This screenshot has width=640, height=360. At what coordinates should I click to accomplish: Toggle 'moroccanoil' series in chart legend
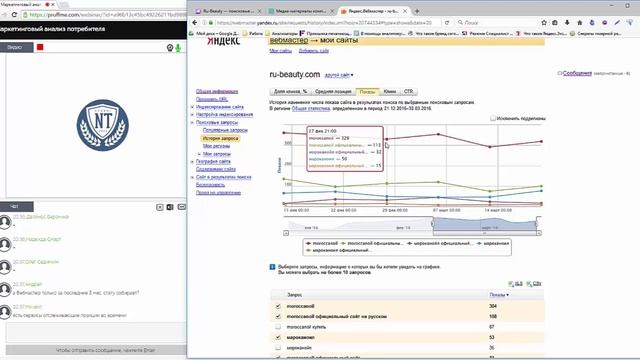[x=322, y=243]
